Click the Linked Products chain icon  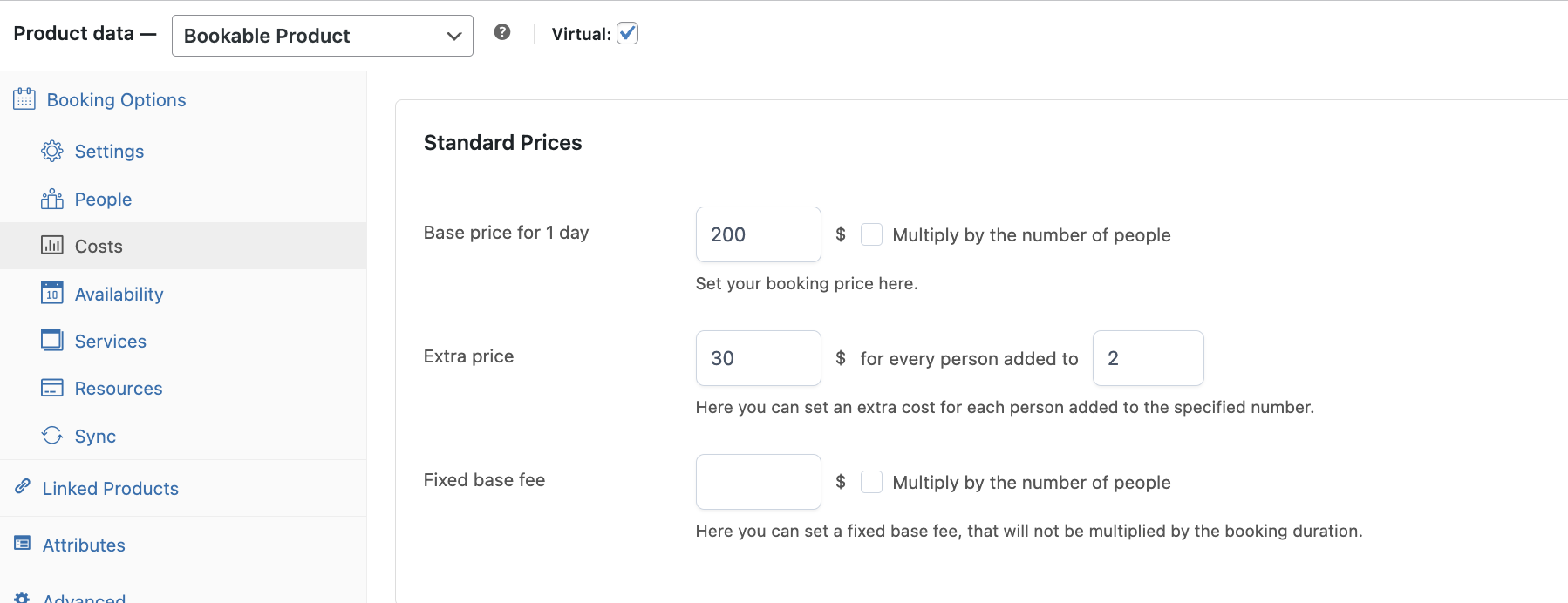click(23, 487)
